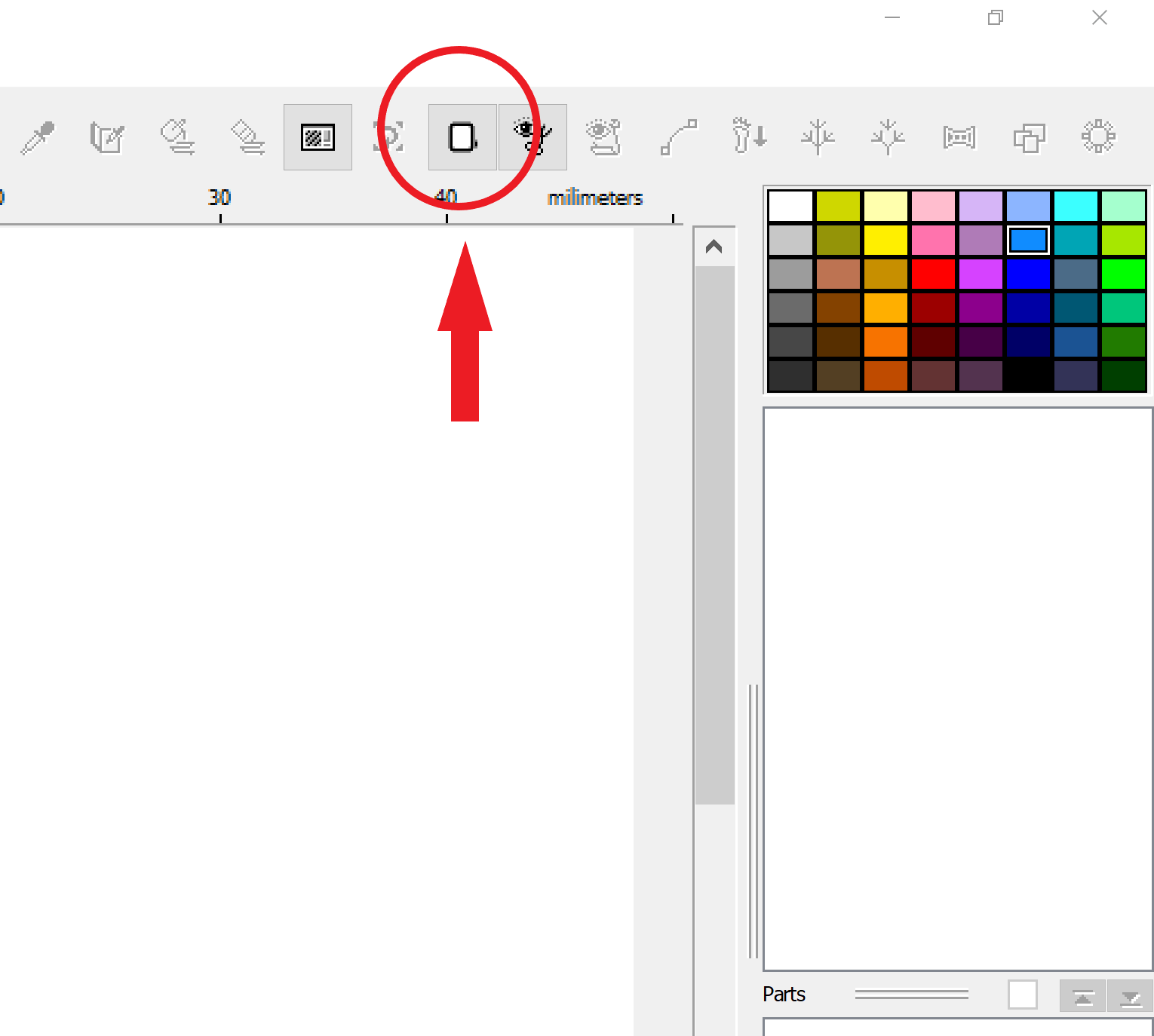Select the trim scissors tool beside the hoop
This screenshot has width=1154, height=1036.
click(532, 136)
